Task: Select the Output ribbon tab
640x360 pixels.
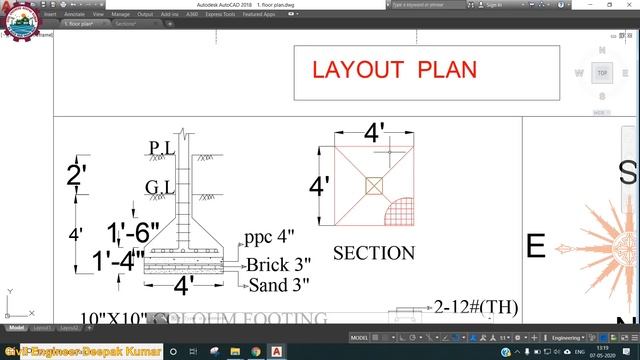Action: [145, 14]
